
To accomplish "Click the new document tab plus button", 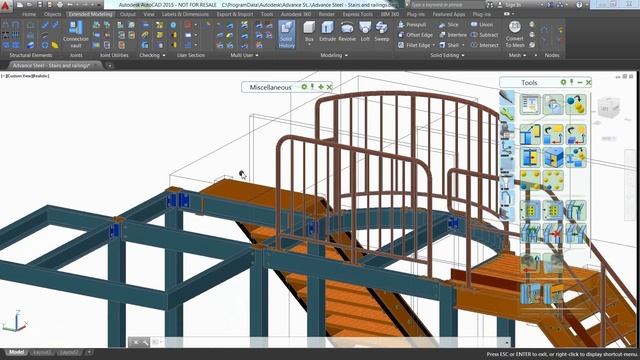I will (109, 65).
